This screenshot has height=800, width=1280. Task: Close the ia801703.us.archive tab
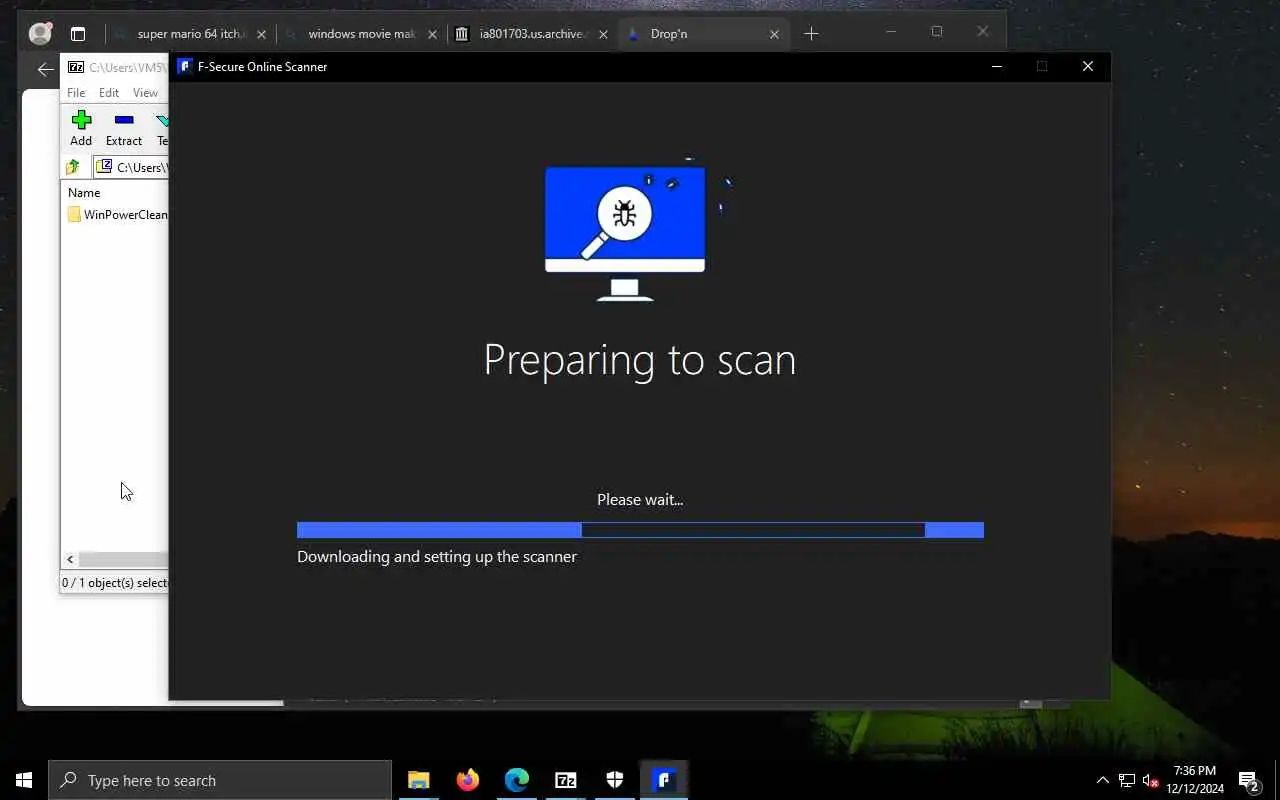[604, 34]
